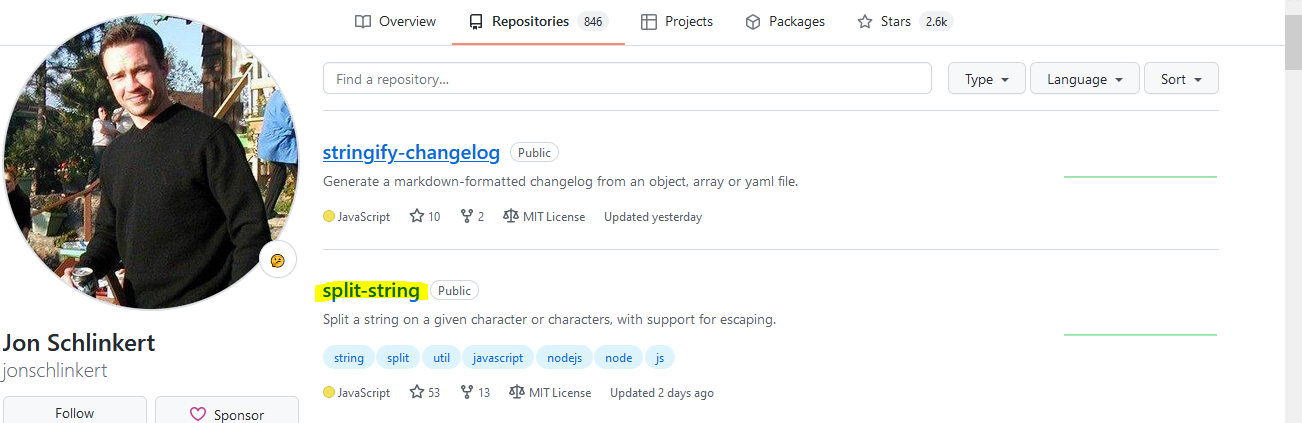Select the 'node' topic tag
The image size is (1302, 423).
coord(619,358)
